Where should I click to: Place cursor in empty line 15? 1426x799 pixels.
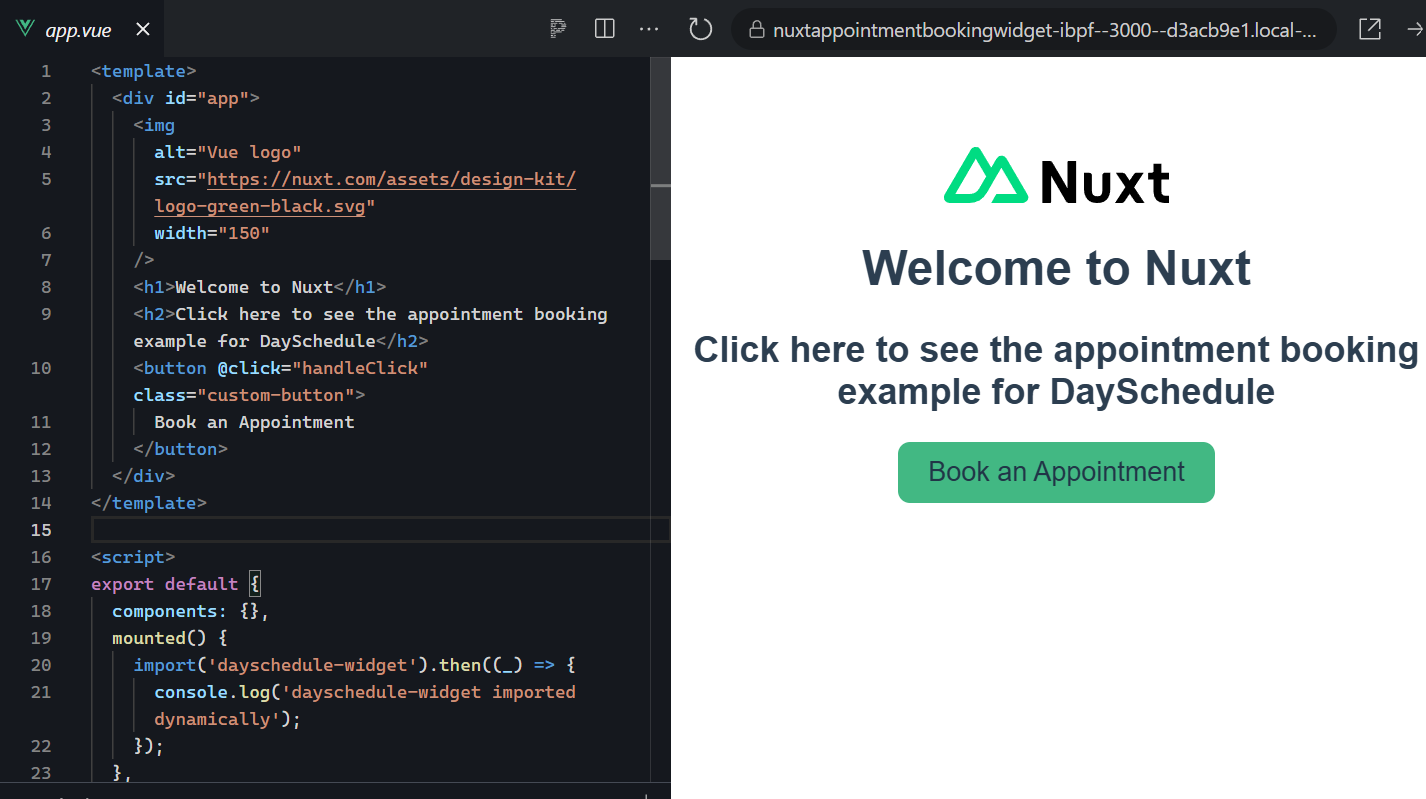pos(380,530)
